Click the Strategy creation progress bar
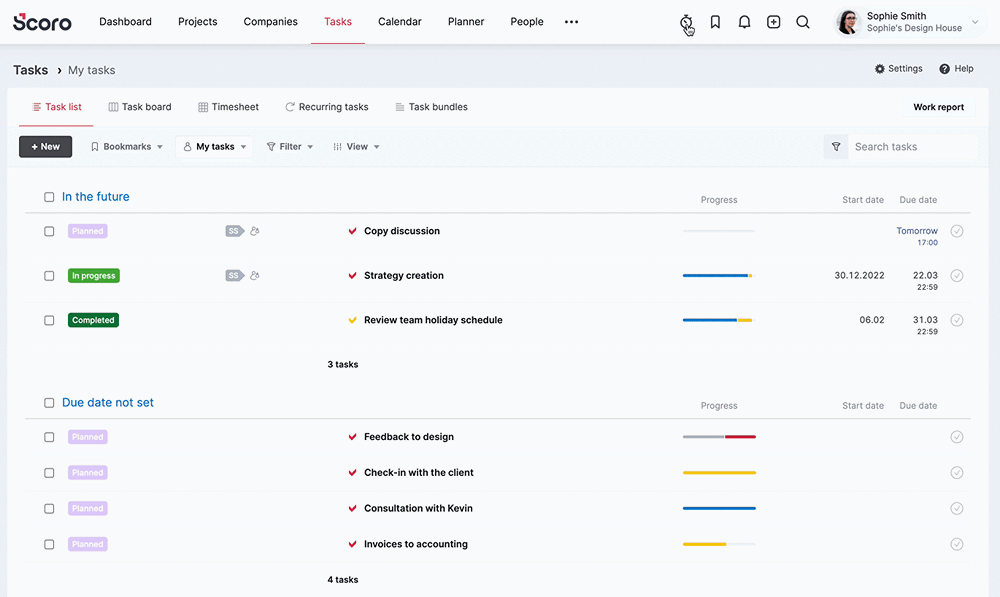This screenshot has height=597, width=1000. point(719,276)
